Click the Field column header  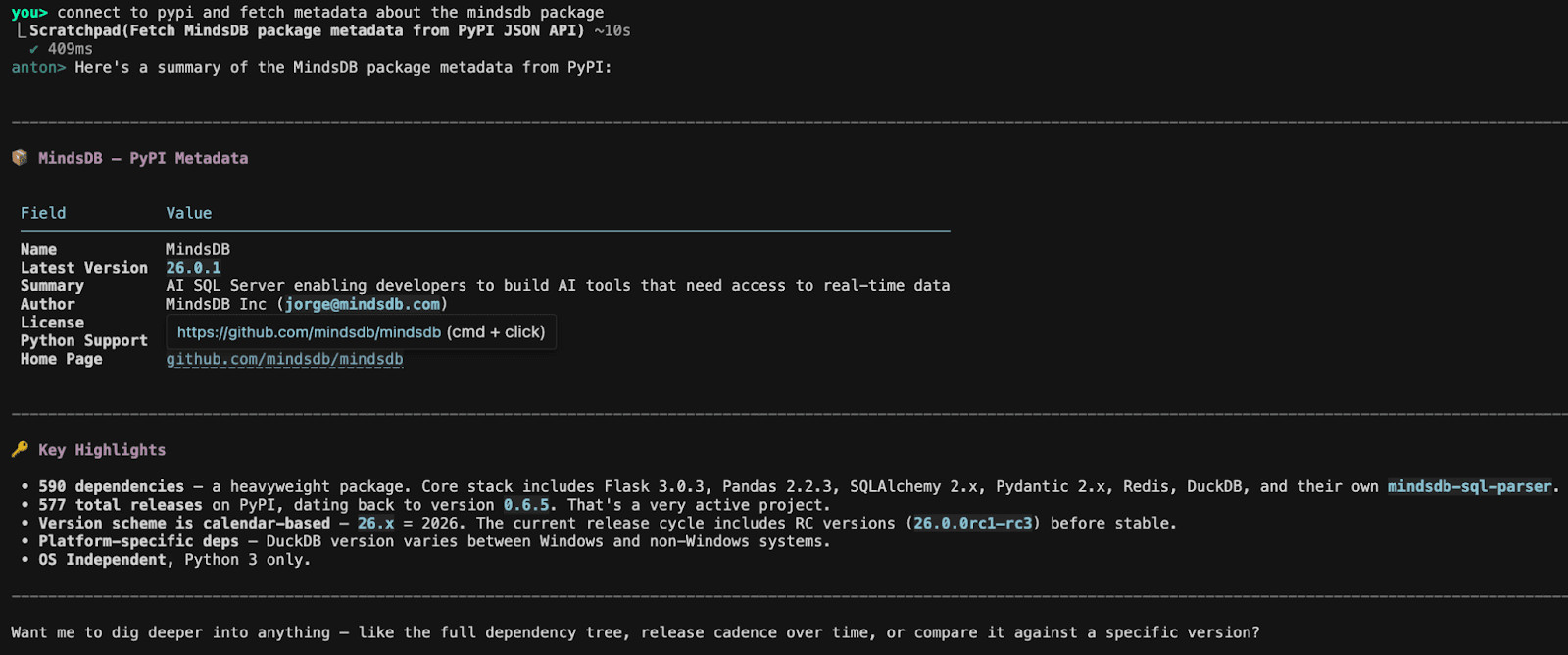(43, 213)
